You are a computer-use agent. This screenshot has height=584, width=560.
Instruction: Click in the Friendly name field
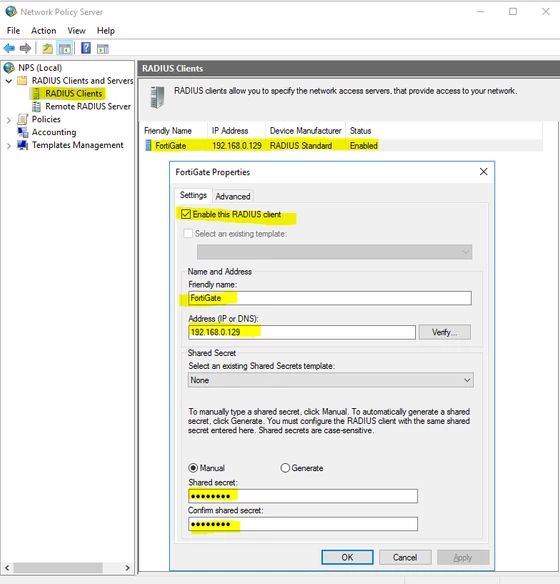click(330, 298)
